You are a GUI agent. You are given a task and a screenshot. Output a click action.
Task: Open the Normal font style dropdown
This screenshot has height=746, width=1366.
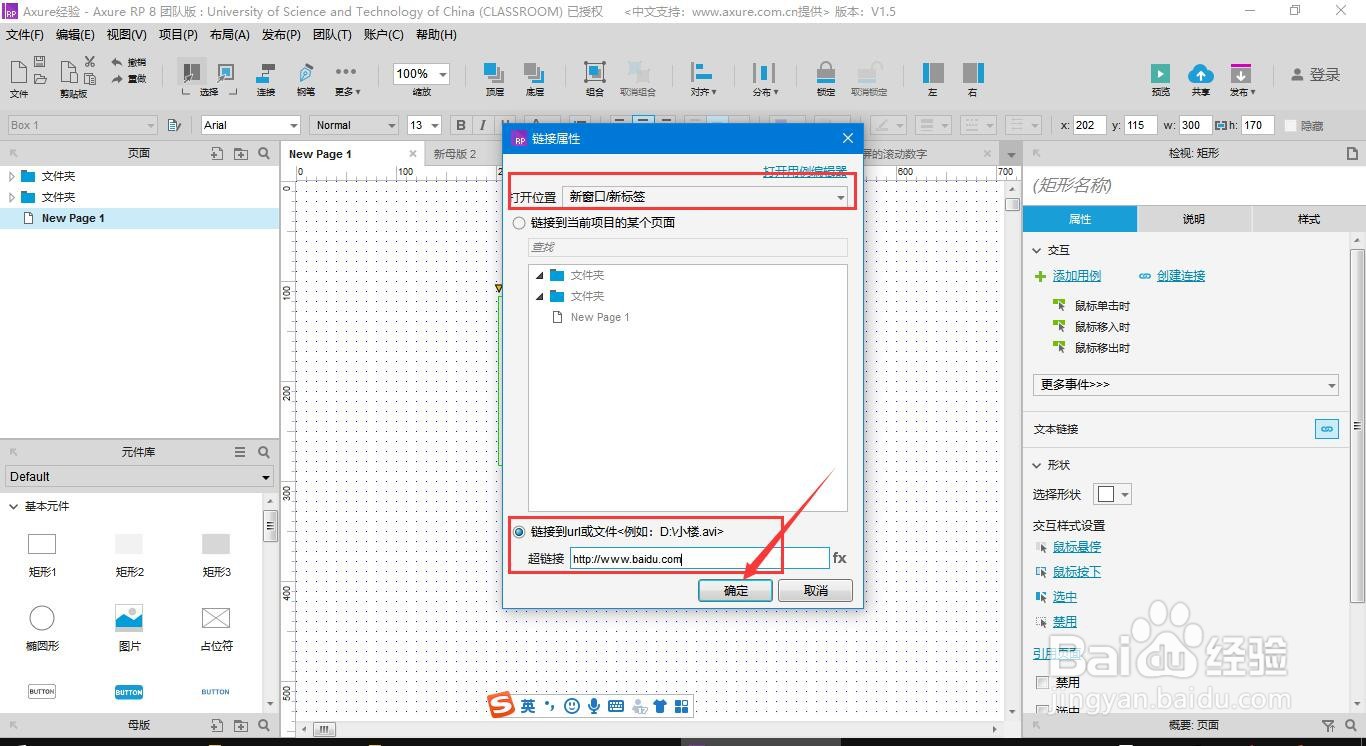click(x=354, y=125)
